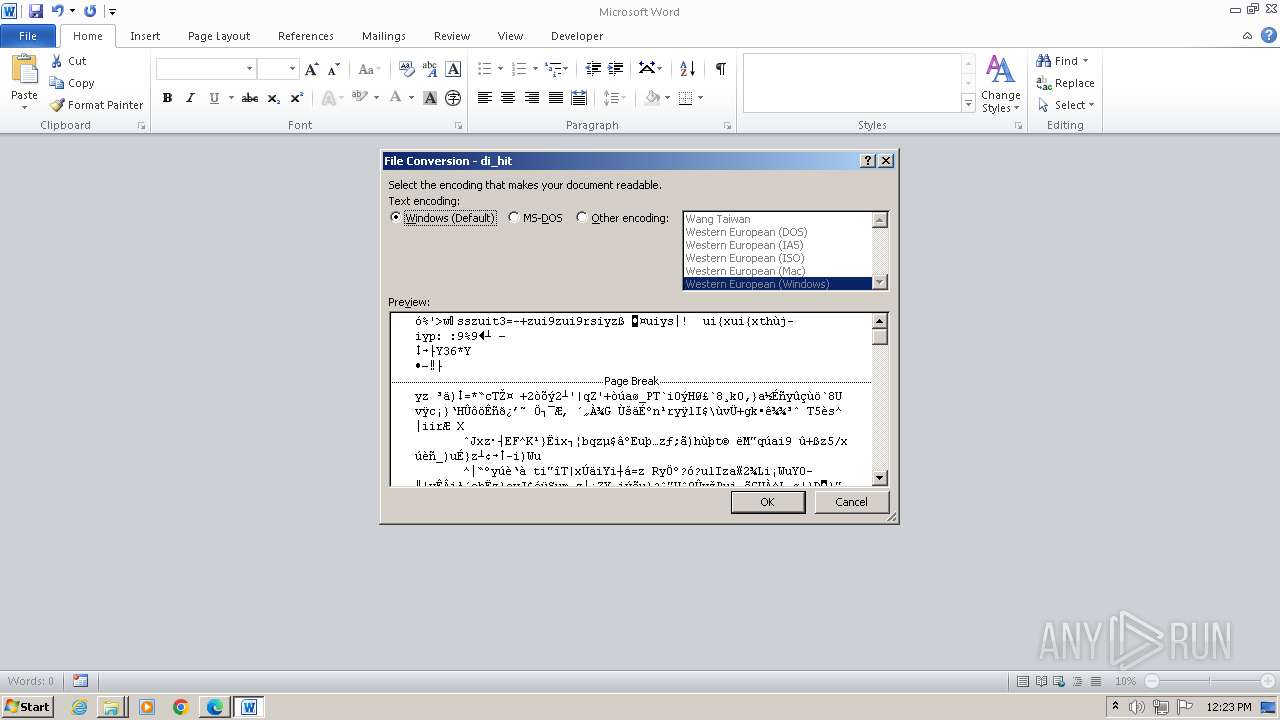
Task: Switch to the Developer tab
Action: point(577,36)
